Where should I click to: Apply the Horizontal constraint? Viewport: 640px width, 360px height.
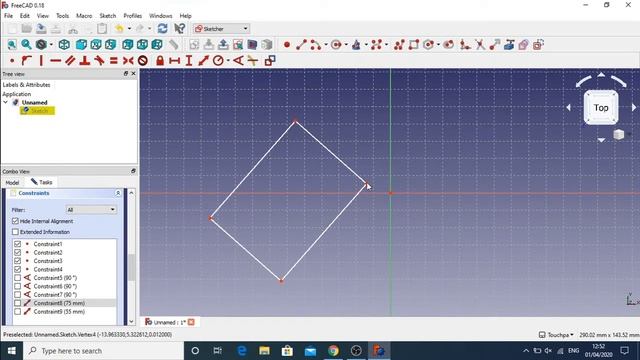[x=56, y=61]
